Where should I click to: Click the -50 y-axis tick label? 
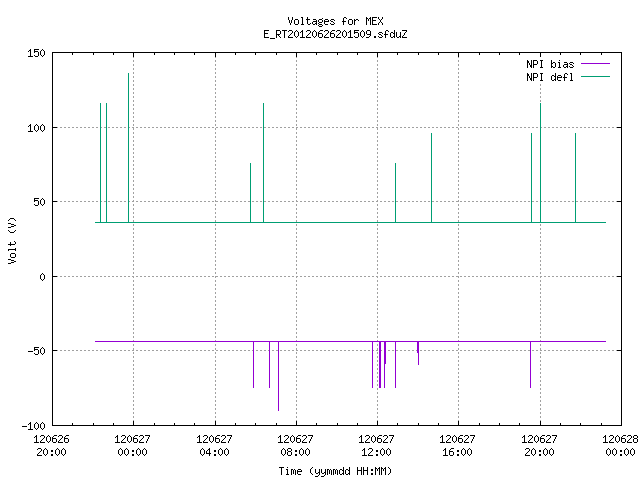[36, 351]
